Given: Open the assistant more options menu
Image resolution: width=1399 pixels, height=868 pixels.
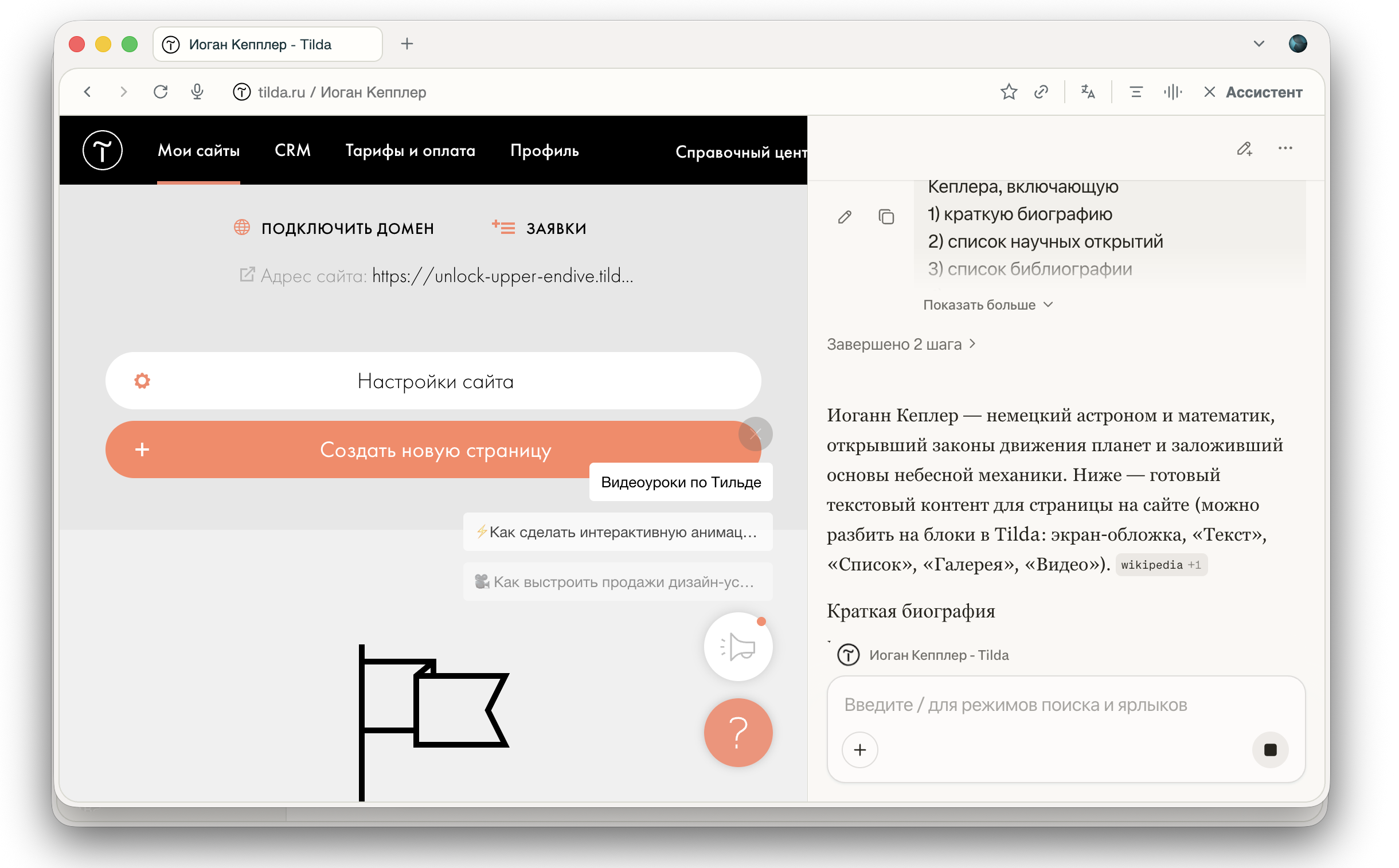Looking at the screenshot, I should tap(1284, 148).
